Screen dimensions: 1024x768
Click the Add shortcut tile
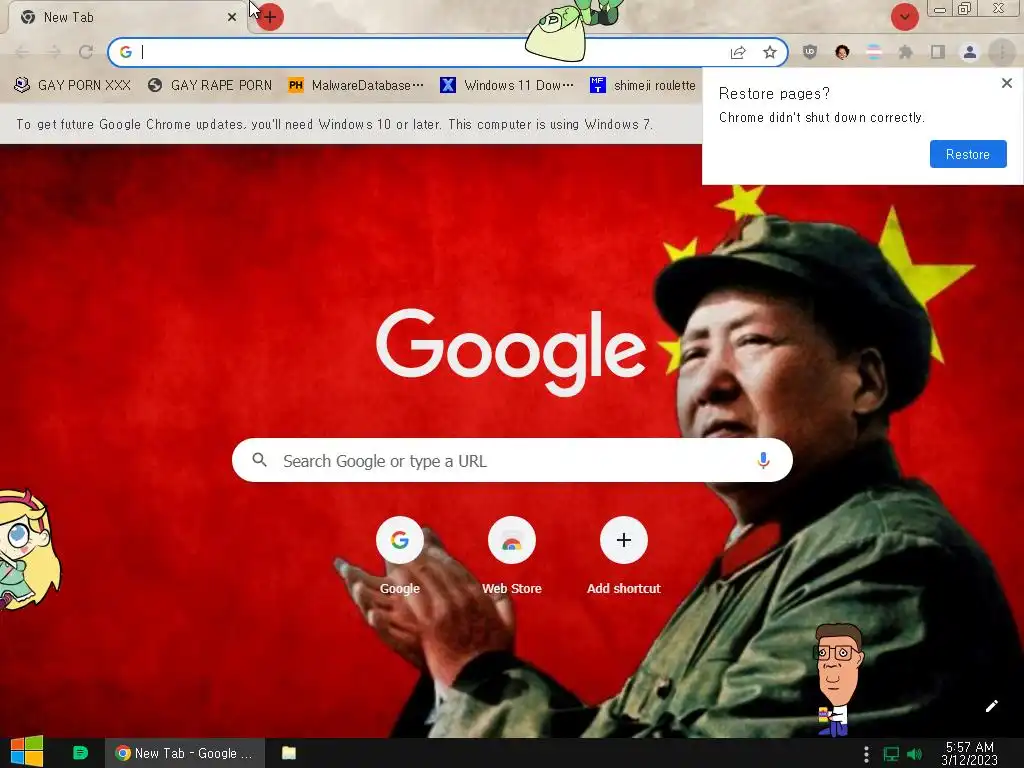tap(624, 556)
